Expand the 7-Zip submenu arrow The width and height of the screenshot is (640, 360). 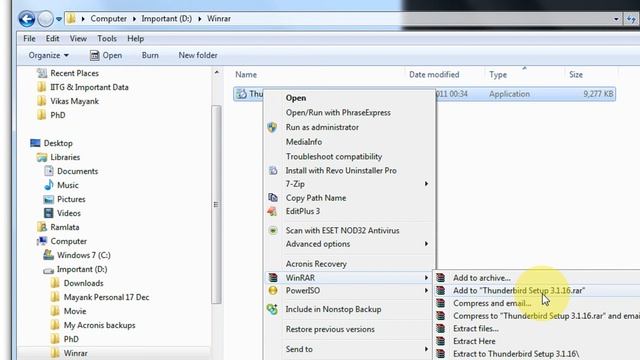(x=426, y=184)
